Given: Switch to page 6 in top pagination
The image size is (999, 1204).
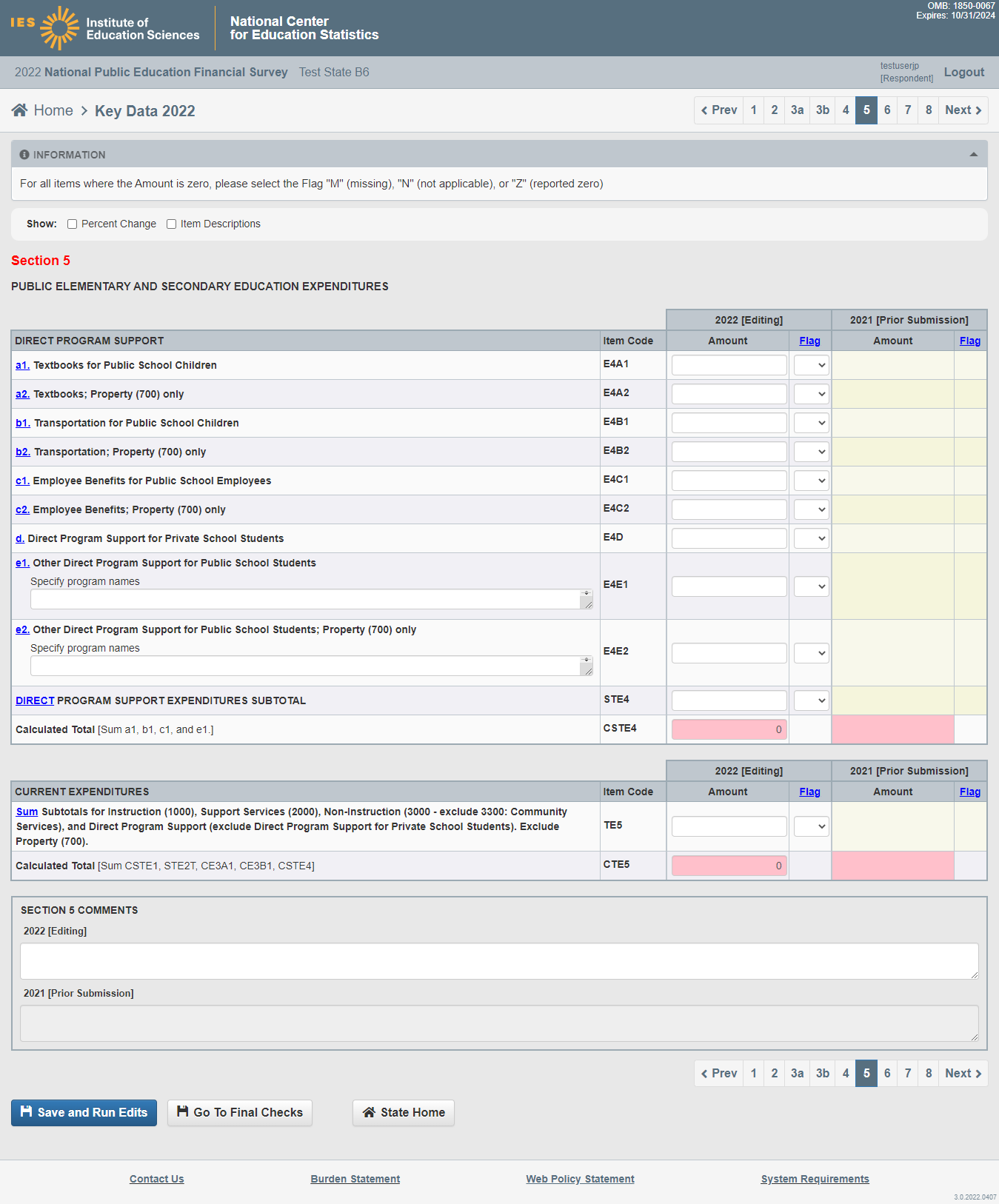Looking at the screenshot, I should (x=887, y=110).
